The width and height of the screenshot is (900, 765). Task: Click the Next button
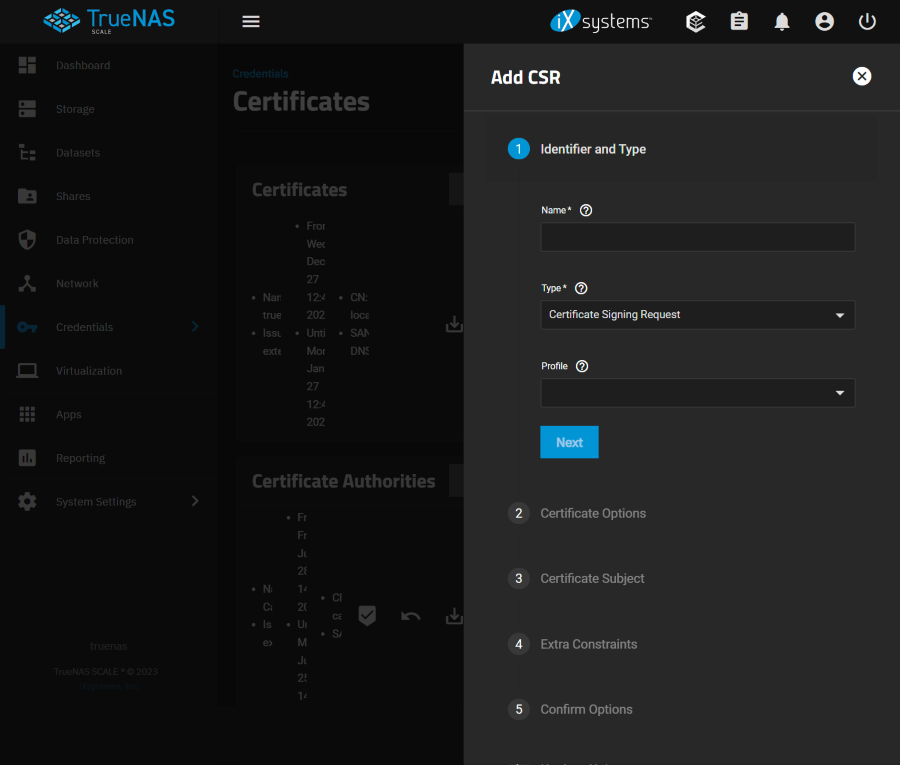click(x=569, y=442)
